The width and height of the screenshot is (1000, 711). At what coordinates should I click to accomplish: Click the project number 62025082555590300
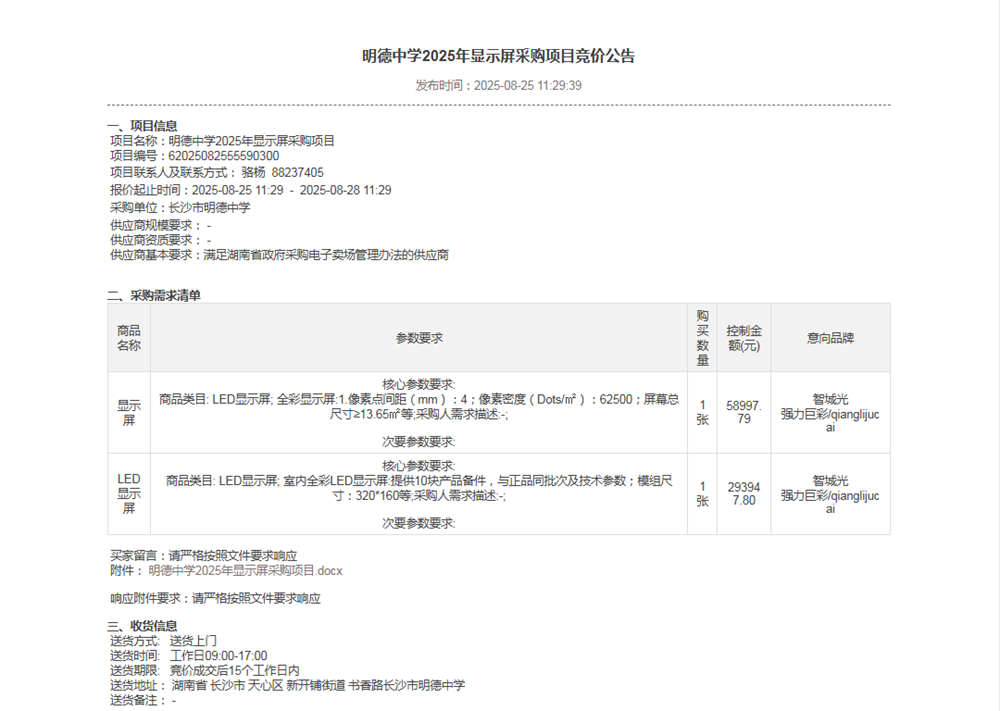[x=224, y=156]
